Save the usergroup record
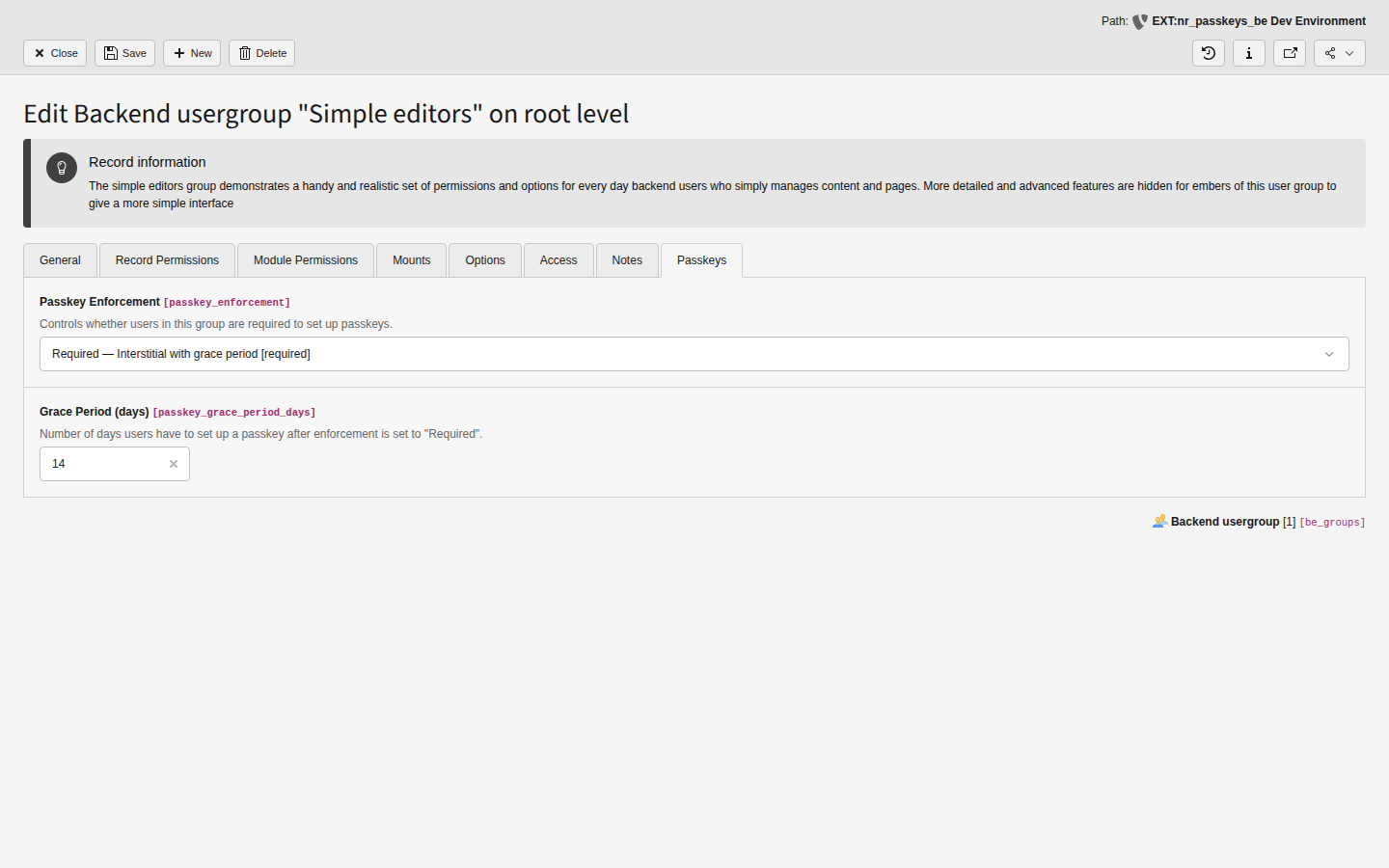This screenshot has width=1389, height=868. click(x=124, y=53)
